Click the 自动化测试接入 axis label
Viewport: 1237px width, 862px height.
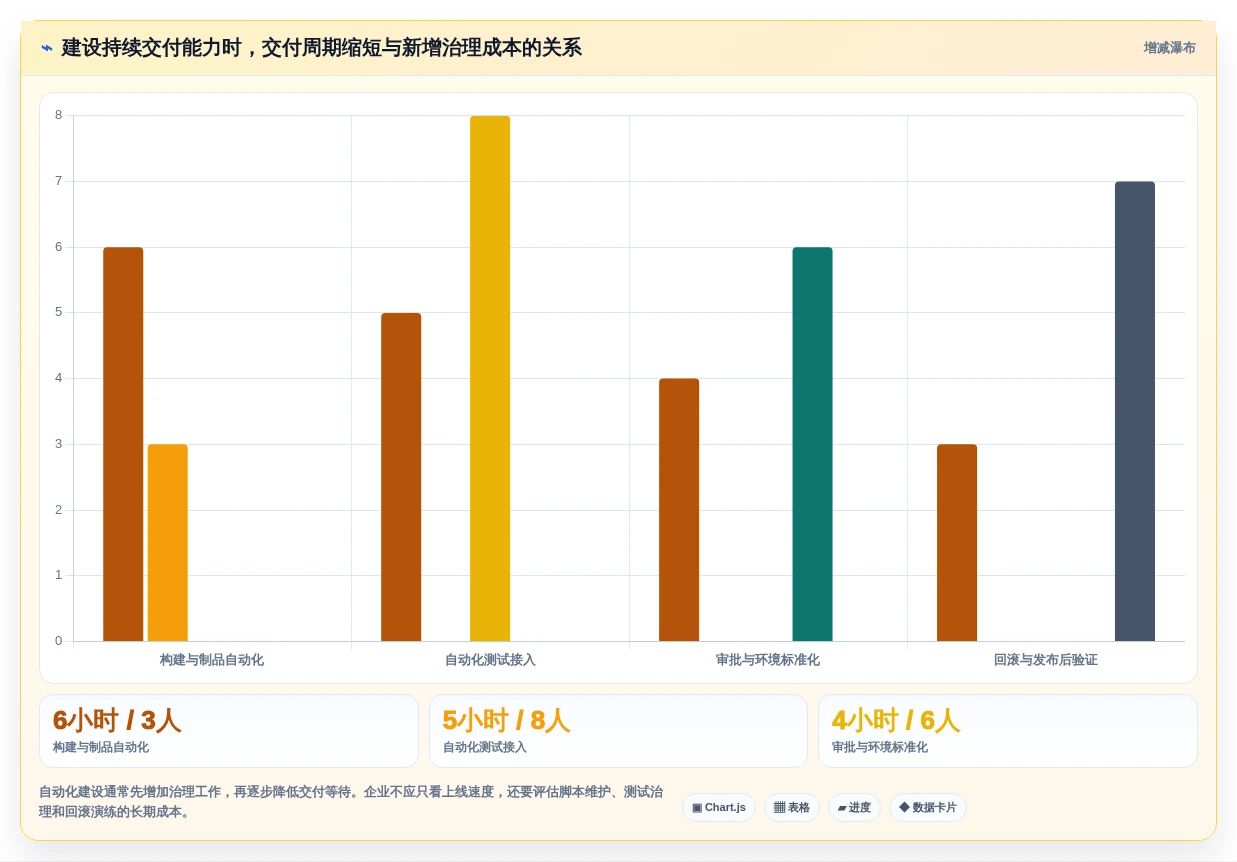(490, 660)
